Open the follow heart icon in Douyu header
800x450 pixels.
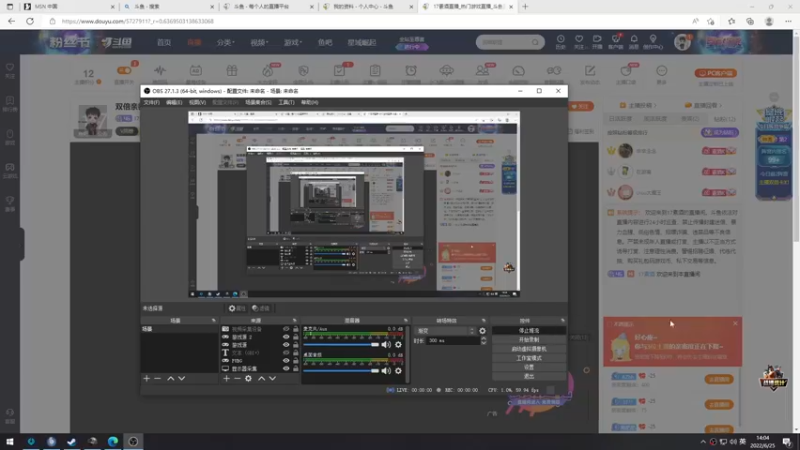(x=579, y=39)
